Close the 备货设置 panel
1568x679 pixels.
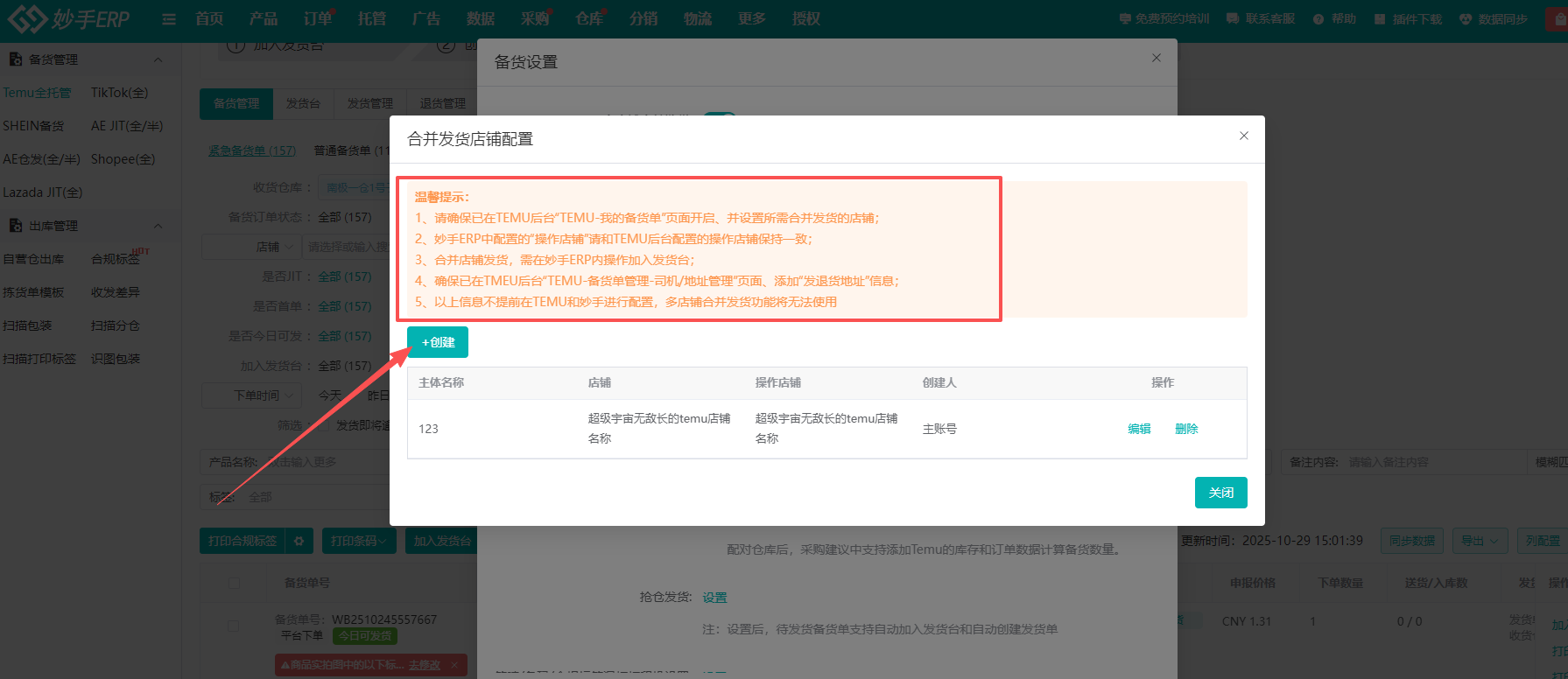pyautogui.click(x=1157, y=58)
